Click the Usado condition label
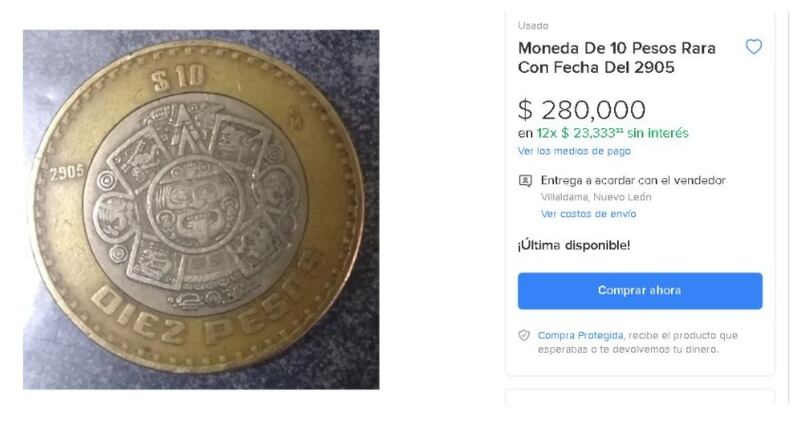Viewport: 800px width, 423px height. pyautogui.click(x=533, y=26)
